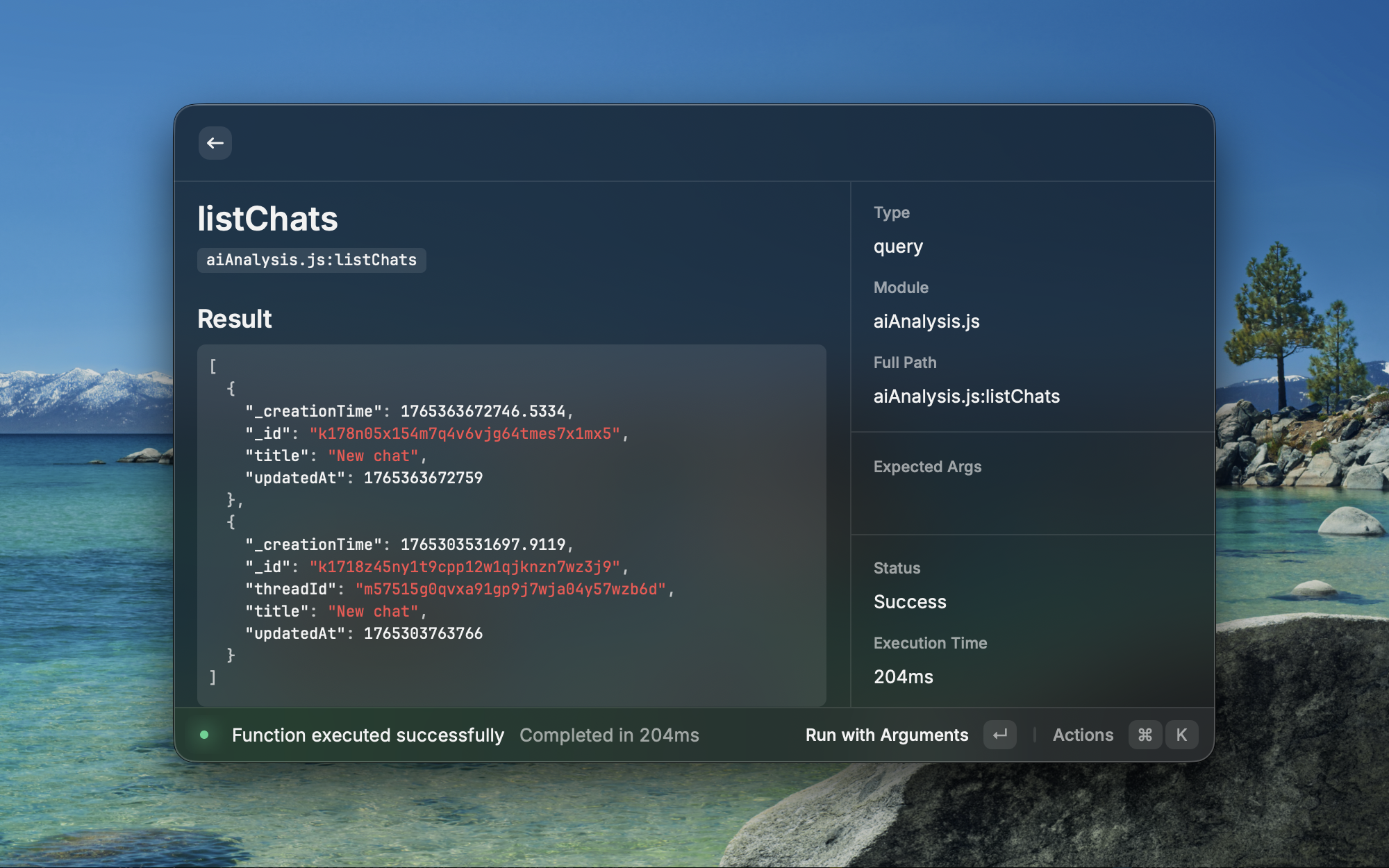Click the Command key icon
Image resolution: width=1389 pixels, height=868 pixels.
tap(1145, 735)
